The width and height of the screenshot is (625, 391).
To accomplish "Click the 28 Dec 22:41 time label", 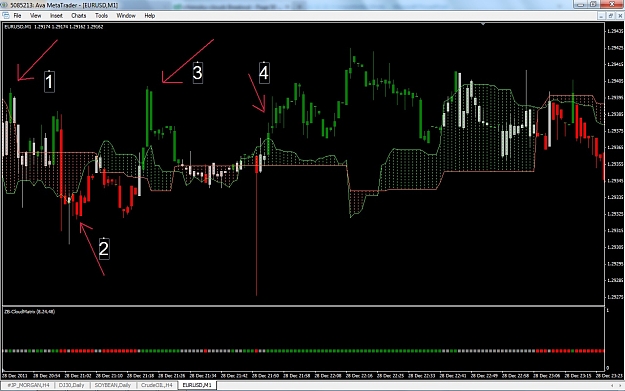I will click(453, 376).
